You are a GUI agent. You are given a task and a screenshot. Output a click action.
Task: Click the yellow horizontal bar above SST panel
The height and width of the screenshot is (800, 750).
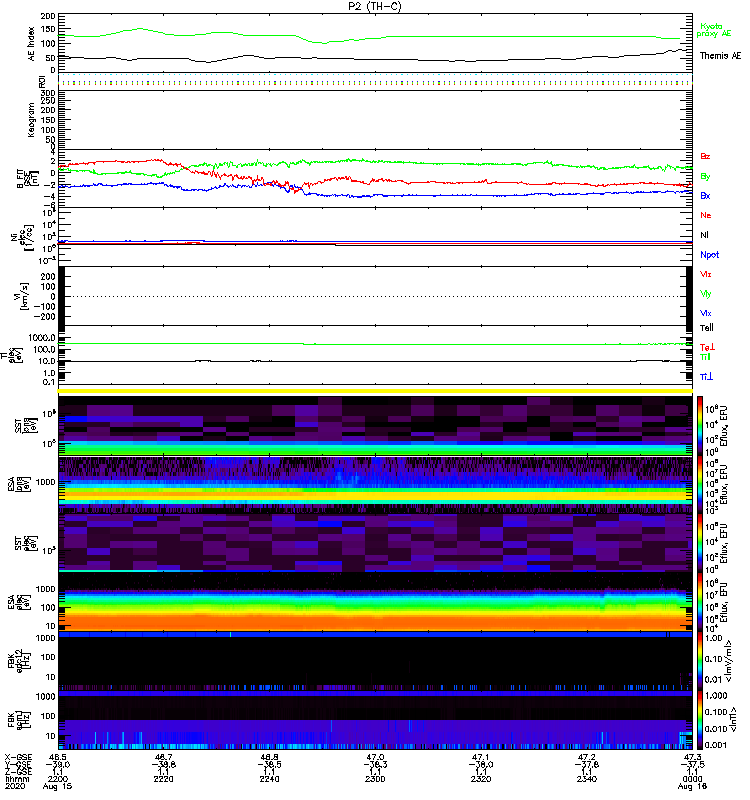[x=375, y=391]
